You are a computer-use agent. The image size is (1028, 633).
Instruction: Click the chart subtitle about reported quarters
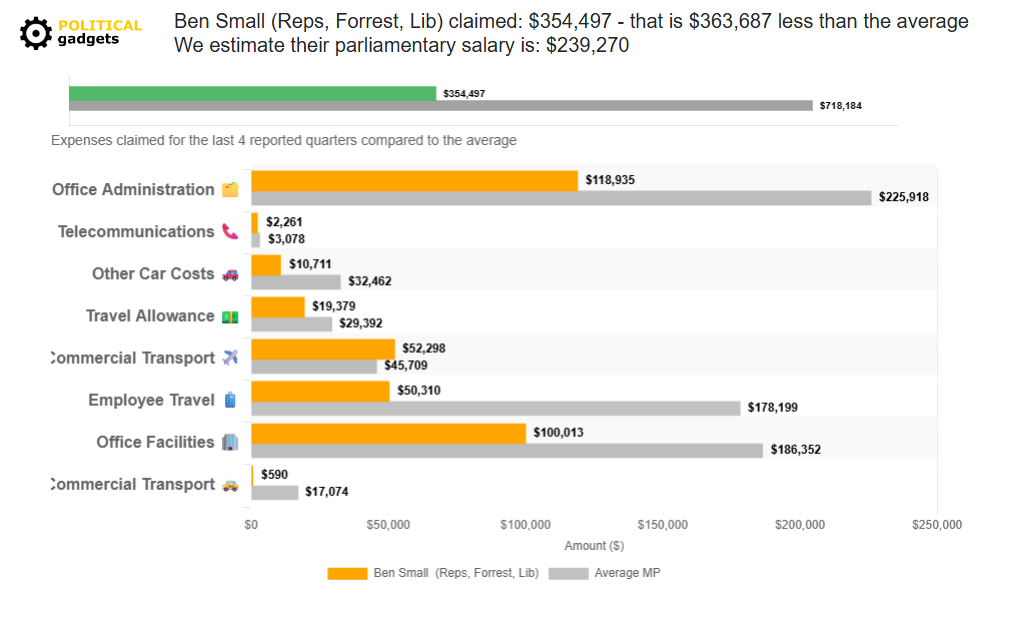point(283,140)
